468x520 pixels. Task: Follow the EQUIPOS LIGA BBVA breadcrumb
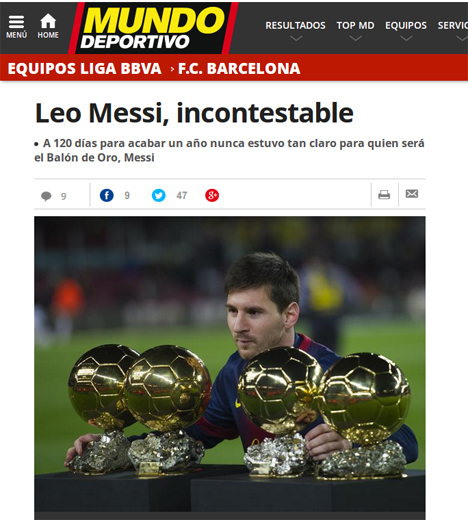tap(84, 69)
